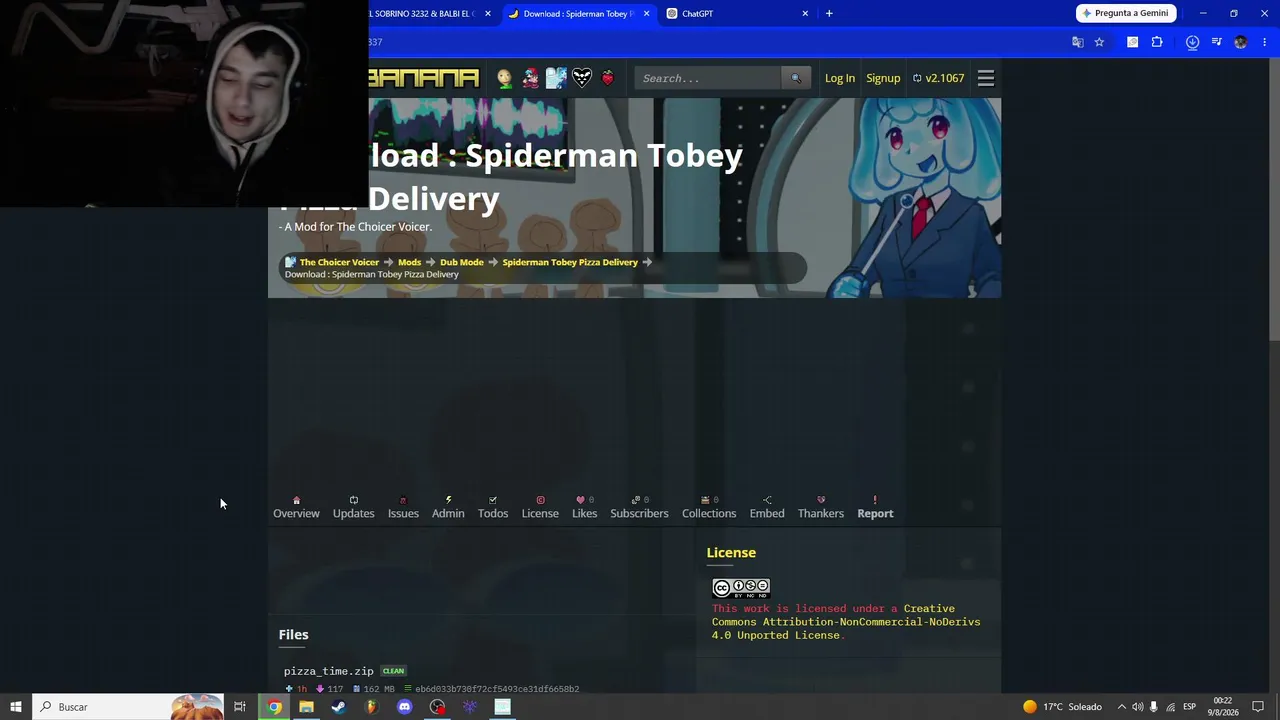
Task: Click the Creative Commons BY-NC-ND license badge
Action: click(741, 588)
